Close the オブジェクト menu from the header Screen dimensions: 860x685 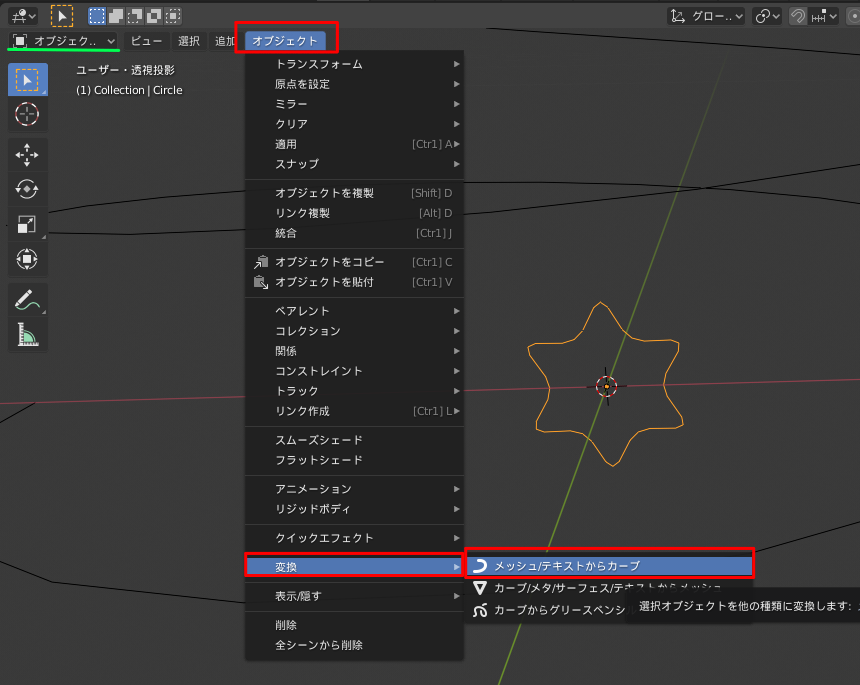point(285,41)
